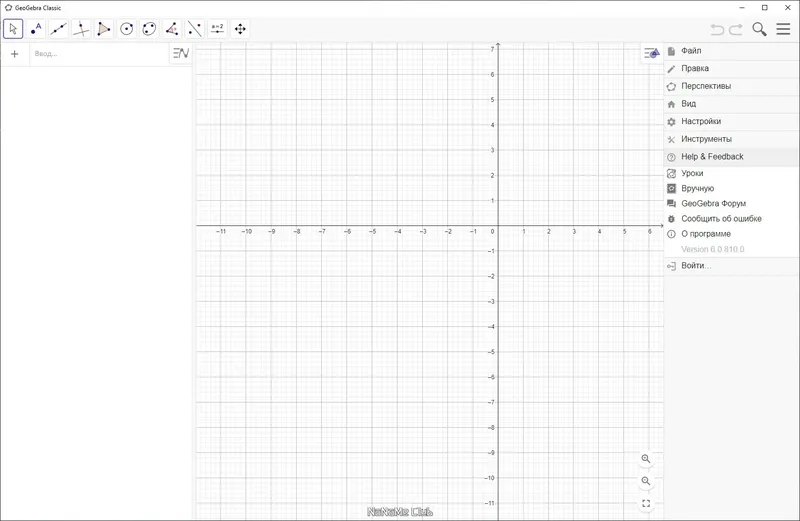This screenshot has width=800, height=521.
Task: Click the Ввод input field
Action: [x=99, y=54]
